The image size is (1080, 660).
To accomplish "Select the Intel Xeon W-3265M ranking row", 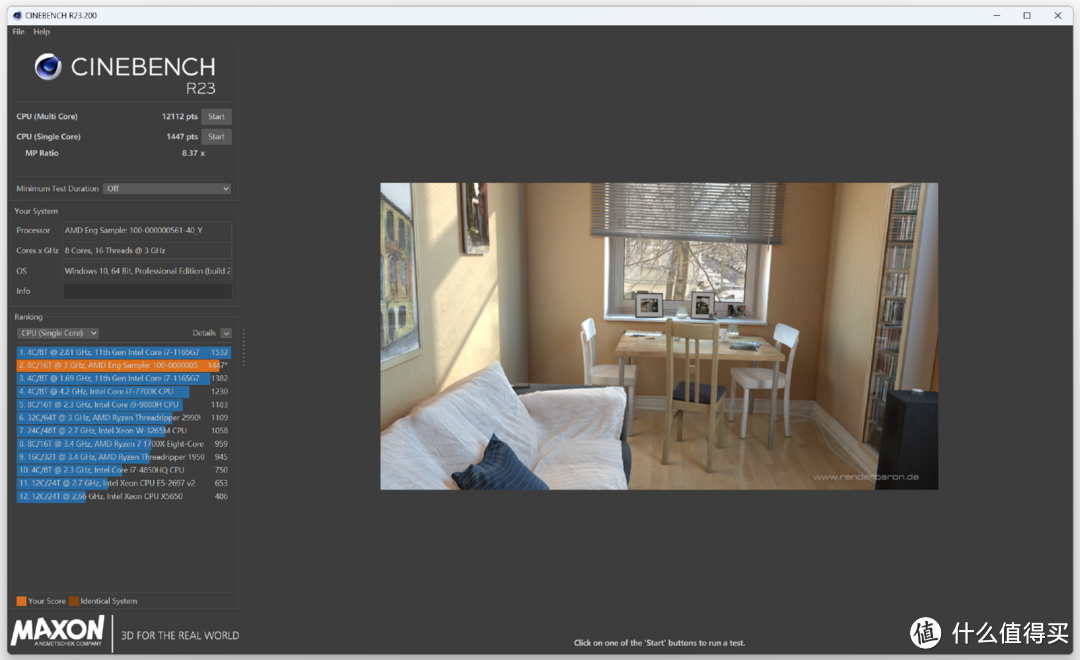I will tap(123, 431).
